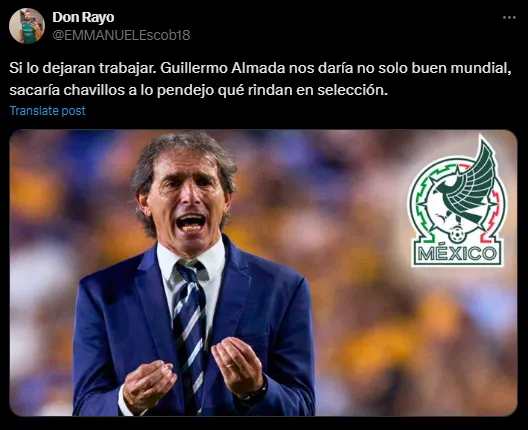Click the post text starting Si lo dejaran
This screenshot has height=430, width=528.
(x=260, y=79)
